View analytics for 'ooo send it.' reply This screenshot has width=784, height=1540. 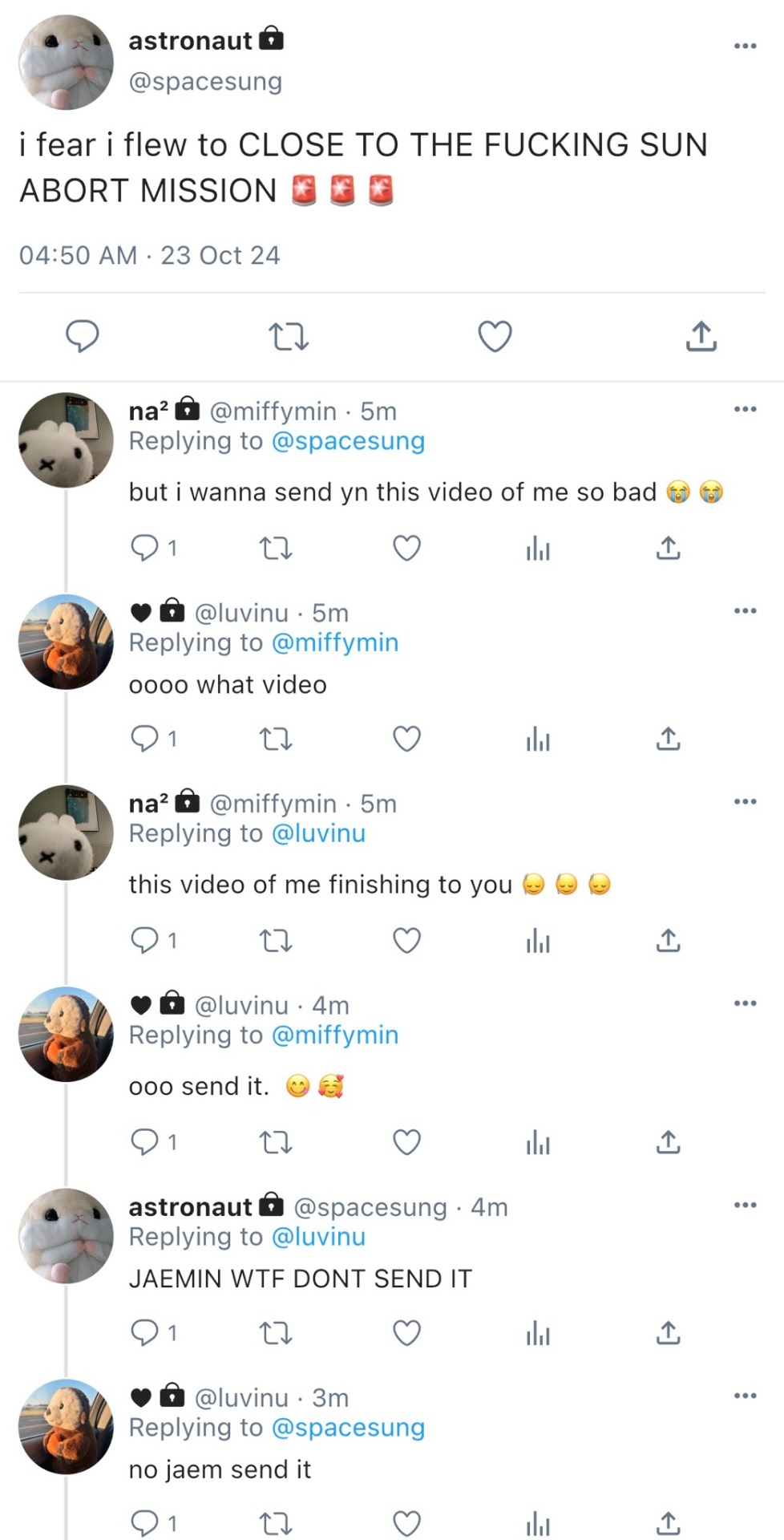(x=538, y=1142)
